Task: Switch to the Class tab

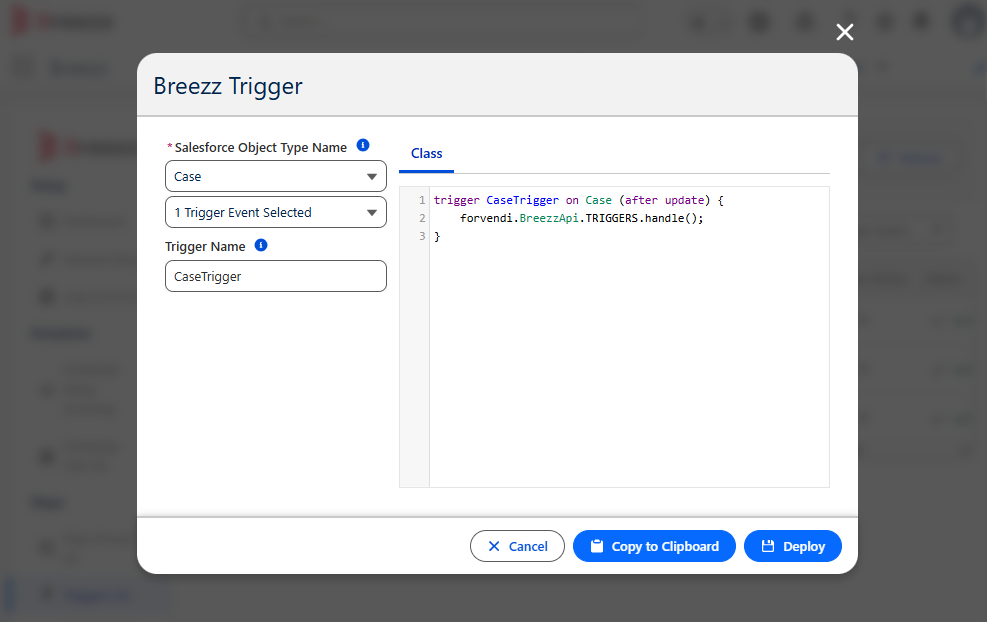Action: coord(426,154)
